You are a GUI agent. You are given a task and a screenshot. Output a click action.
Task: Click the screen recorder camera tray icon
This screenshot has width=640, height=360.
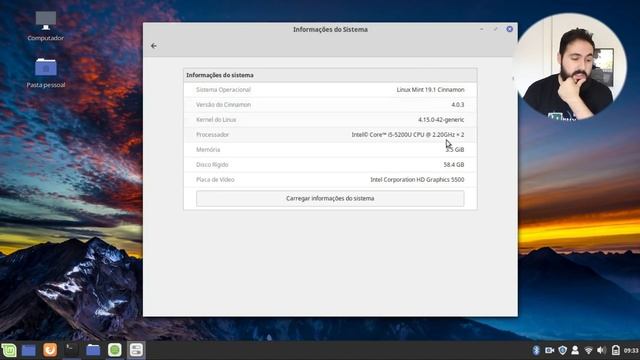click(549, 350)
